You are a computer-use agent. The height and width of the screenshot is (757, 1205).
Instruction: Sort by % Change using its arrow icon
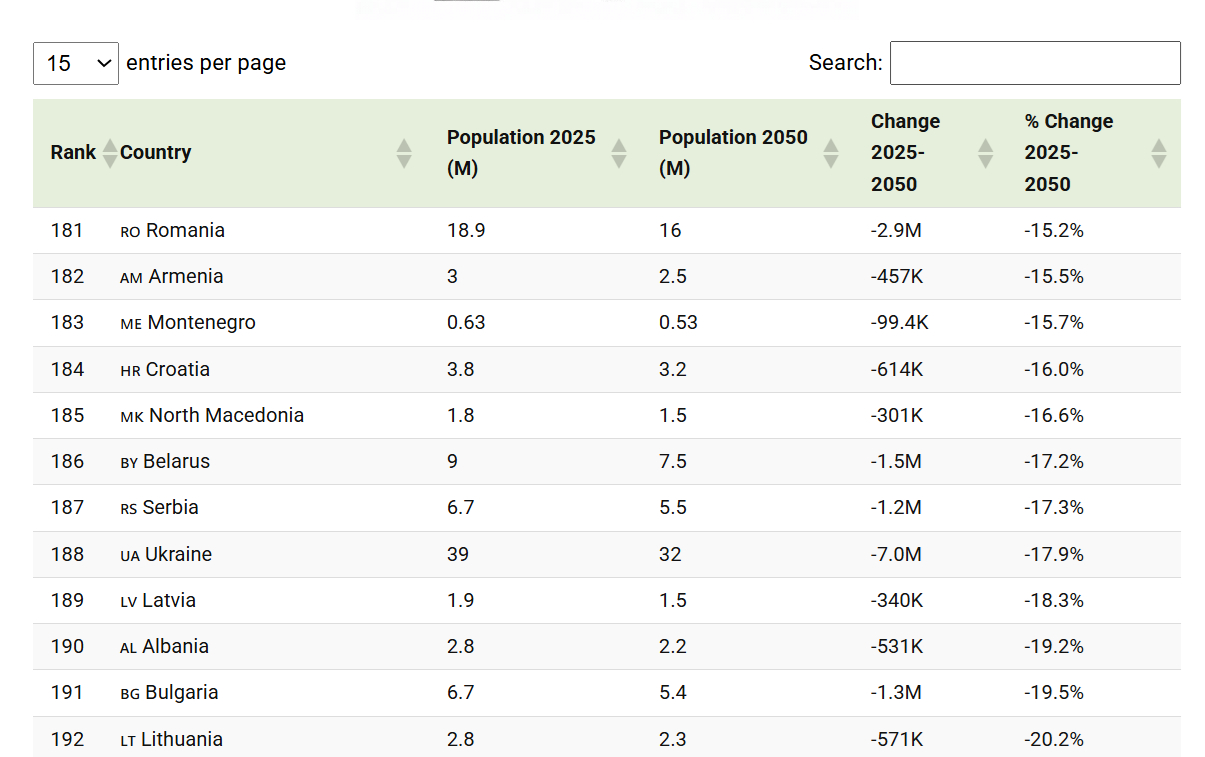(1159, 153)
